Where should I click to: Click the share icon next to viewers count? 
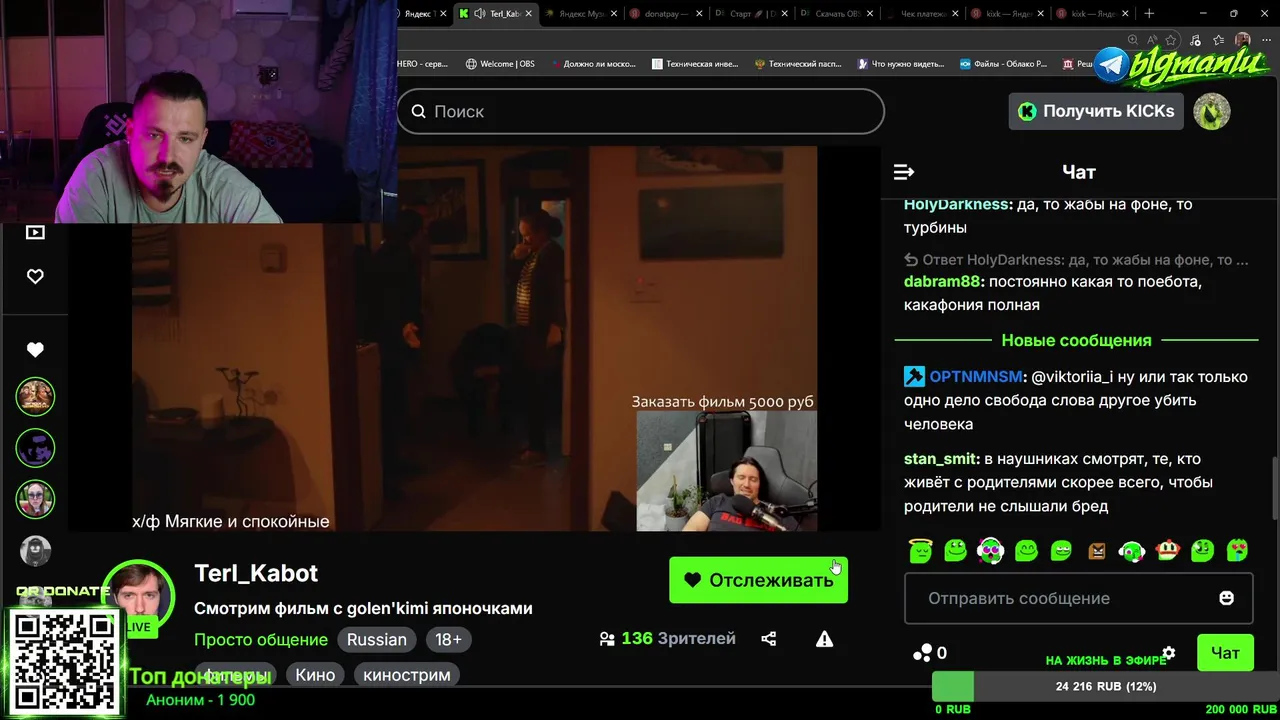tap(769, 639)
